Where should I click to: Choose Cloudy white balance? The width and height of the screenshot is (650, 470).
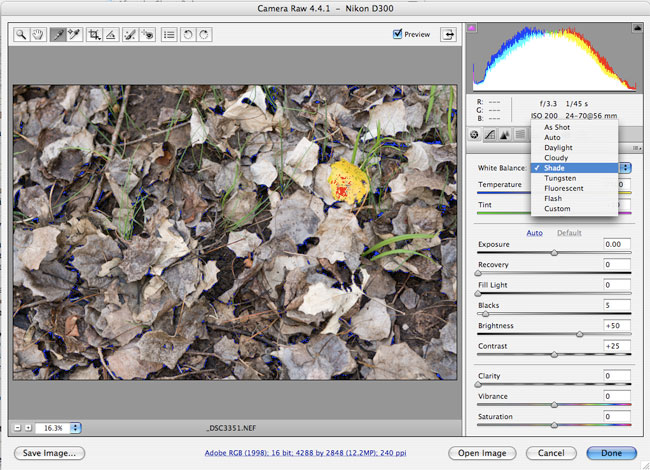[x=574, y=157]
